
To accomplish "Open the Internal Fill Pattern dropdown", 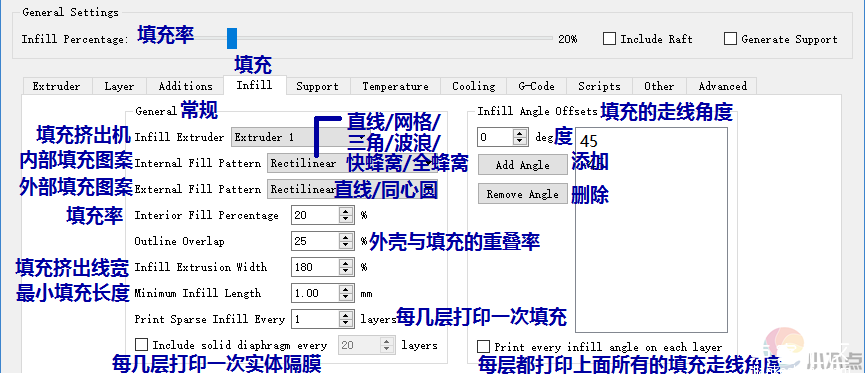I will tap(353, 163).
